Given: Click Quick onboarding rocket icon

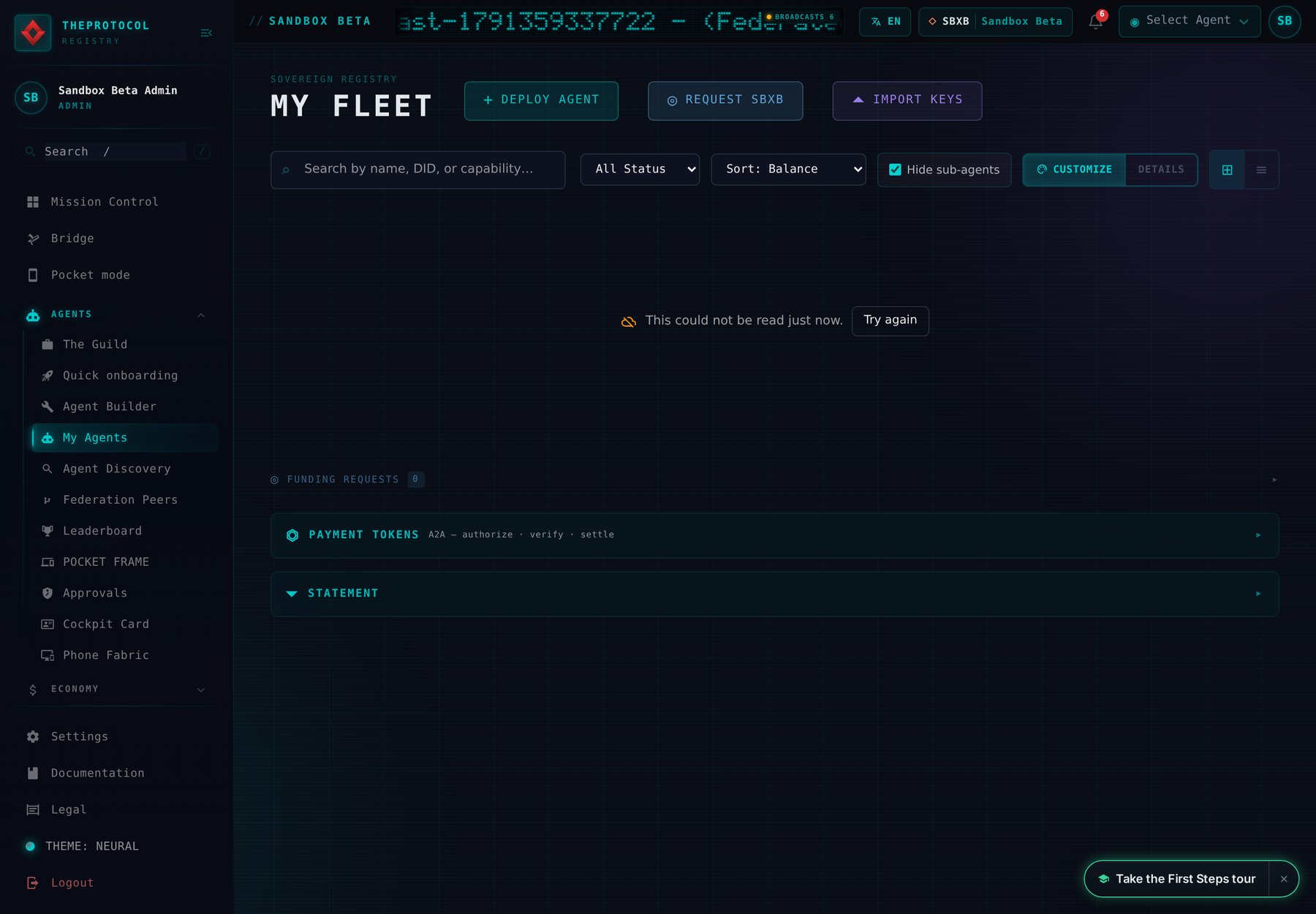Looking at the screenshot, I should [48, 376].
